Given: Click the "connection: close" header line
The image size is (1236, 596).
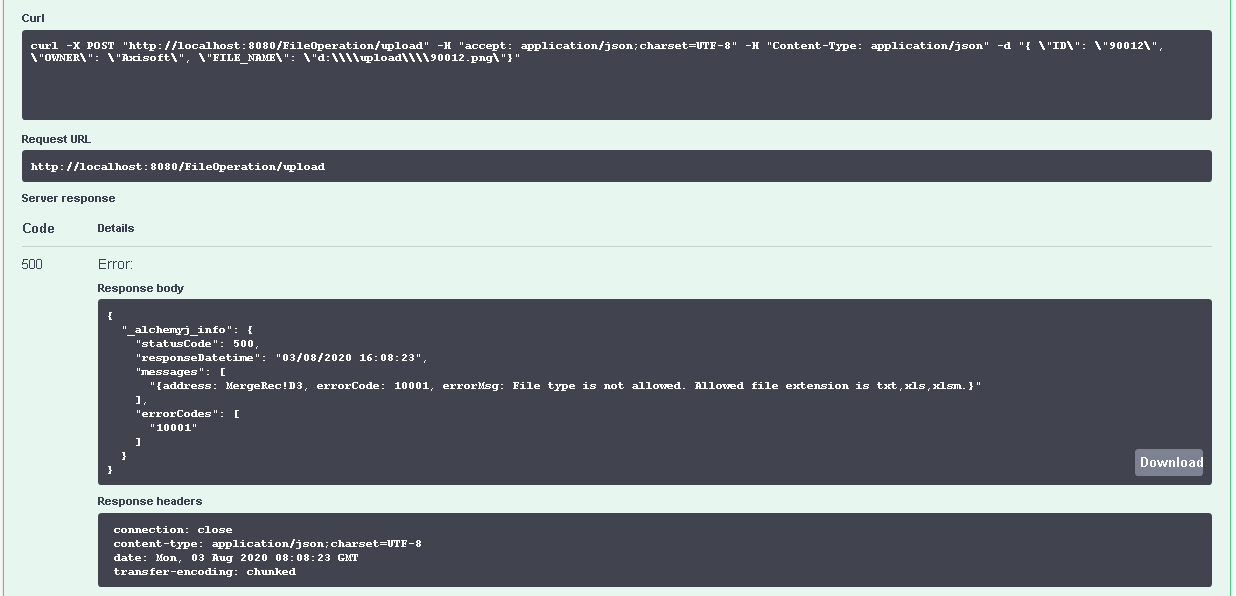Looking at the screenshot, I should (172, 530).
